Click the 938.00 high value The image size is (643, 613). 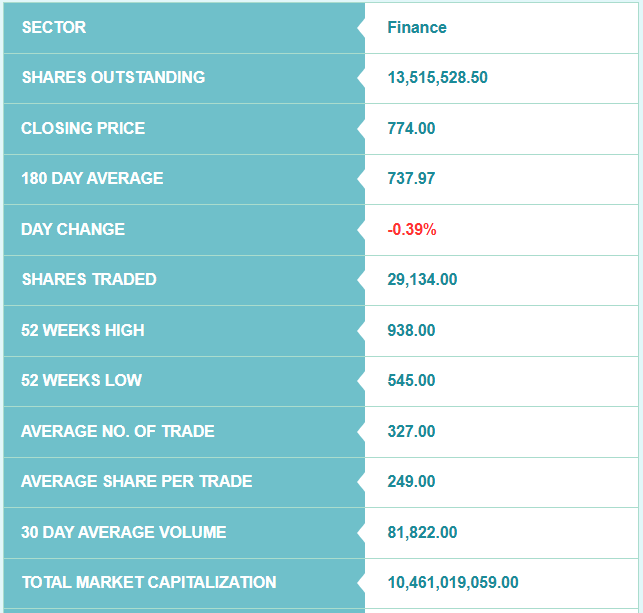(x=411, y=331)
